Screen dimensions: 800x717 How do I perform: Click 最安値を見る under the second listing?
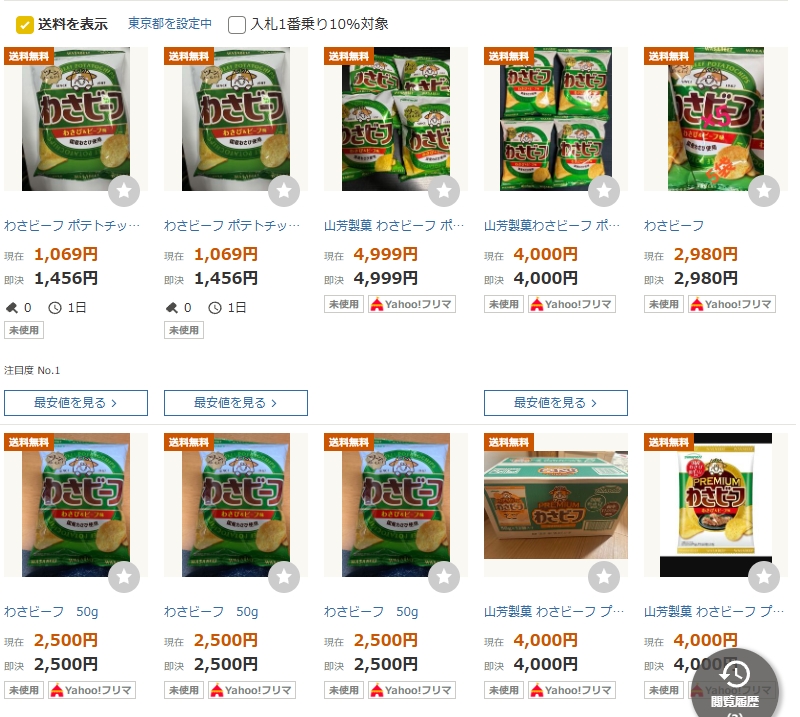tap(236, 403)
